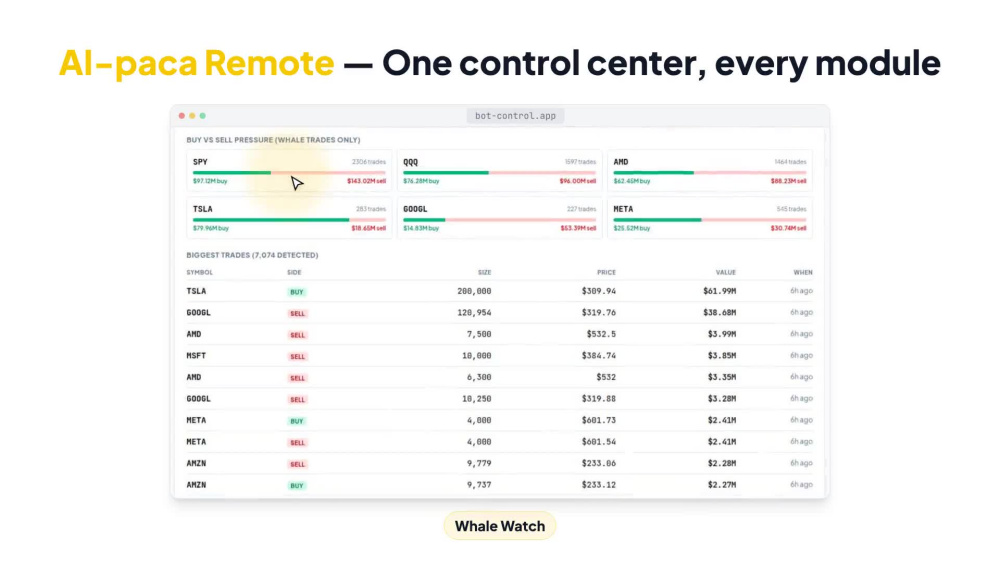The width and height of the screenshot is (1000, 563).
Task: Click the green maximize window dot
Action: click(x=203, y=116)
